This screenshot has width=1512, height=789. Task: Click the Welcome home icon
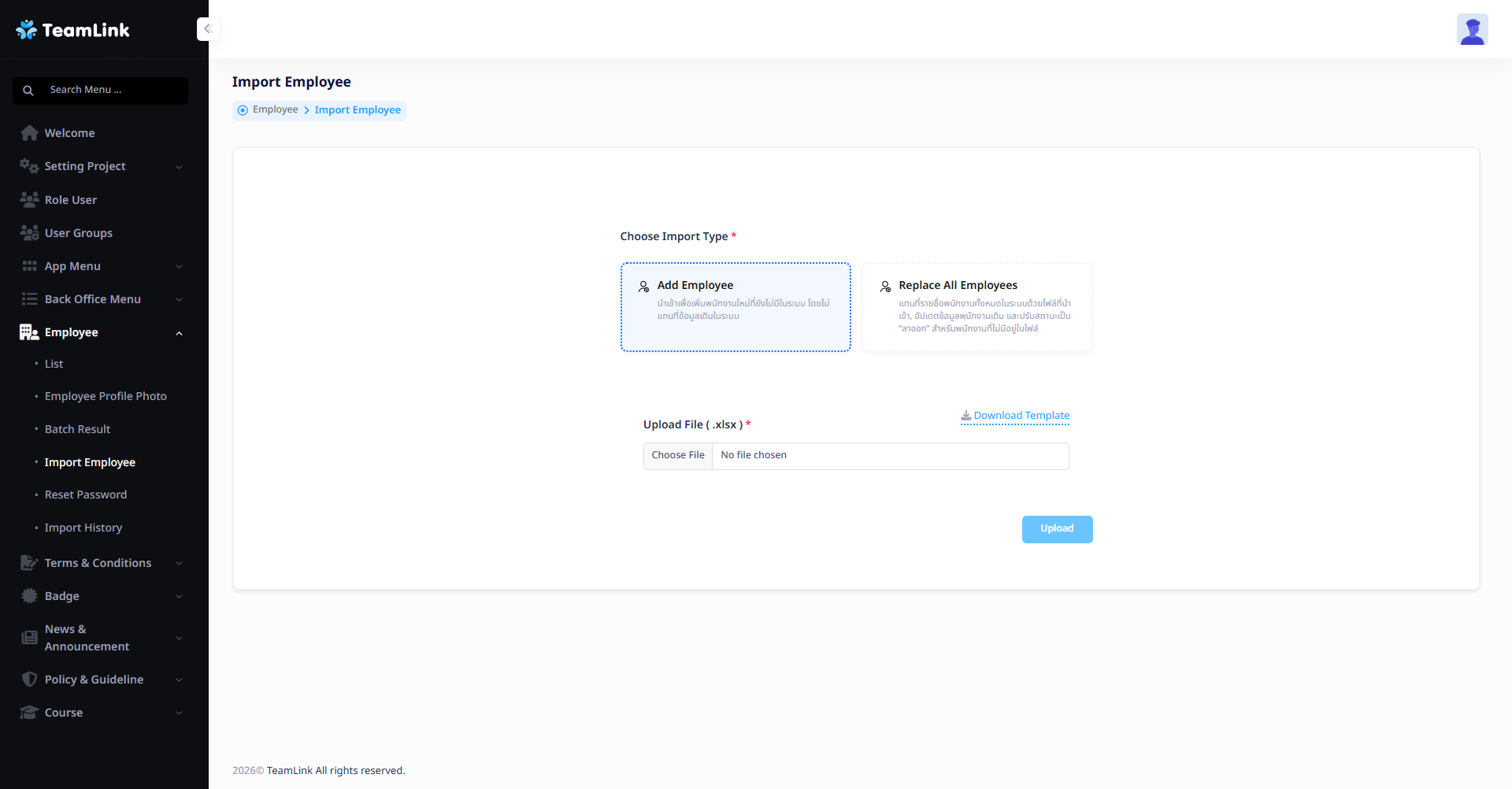pyautogui.click(x=29, y=133)
